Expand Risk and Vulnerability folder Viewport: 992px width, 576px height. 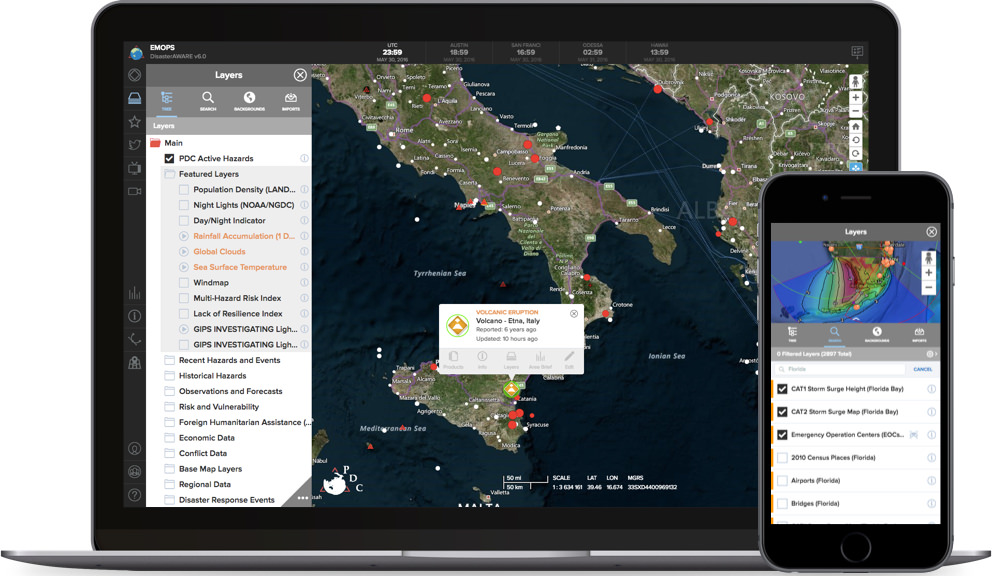(169, 406)
